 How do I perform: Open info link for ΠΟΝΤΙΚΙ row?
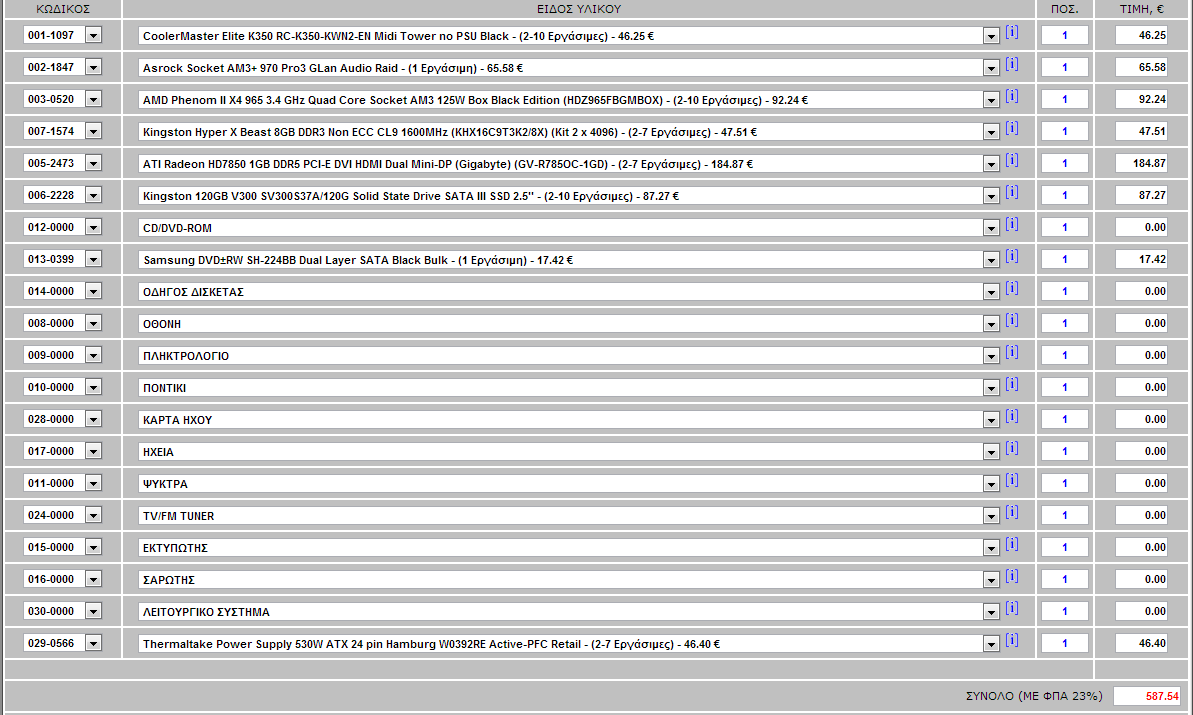point(1012,383)
